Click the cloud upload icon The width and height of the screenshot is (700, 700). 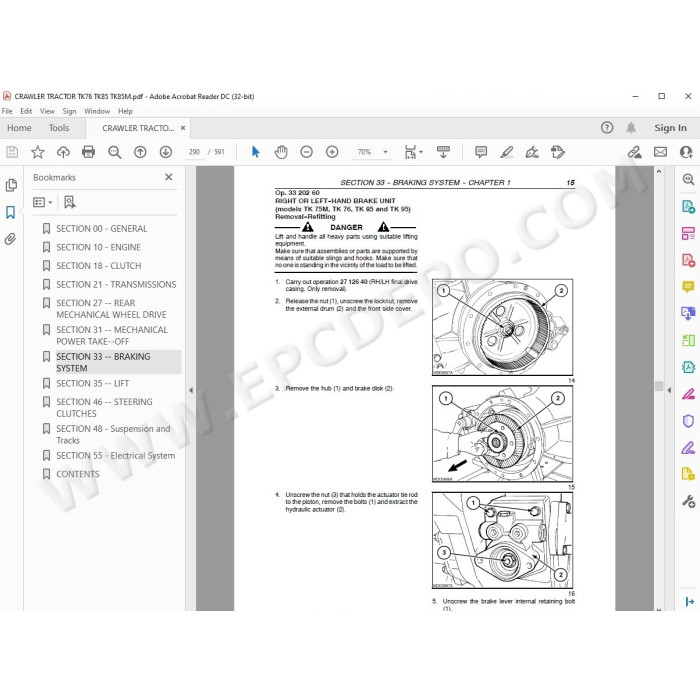63,152
